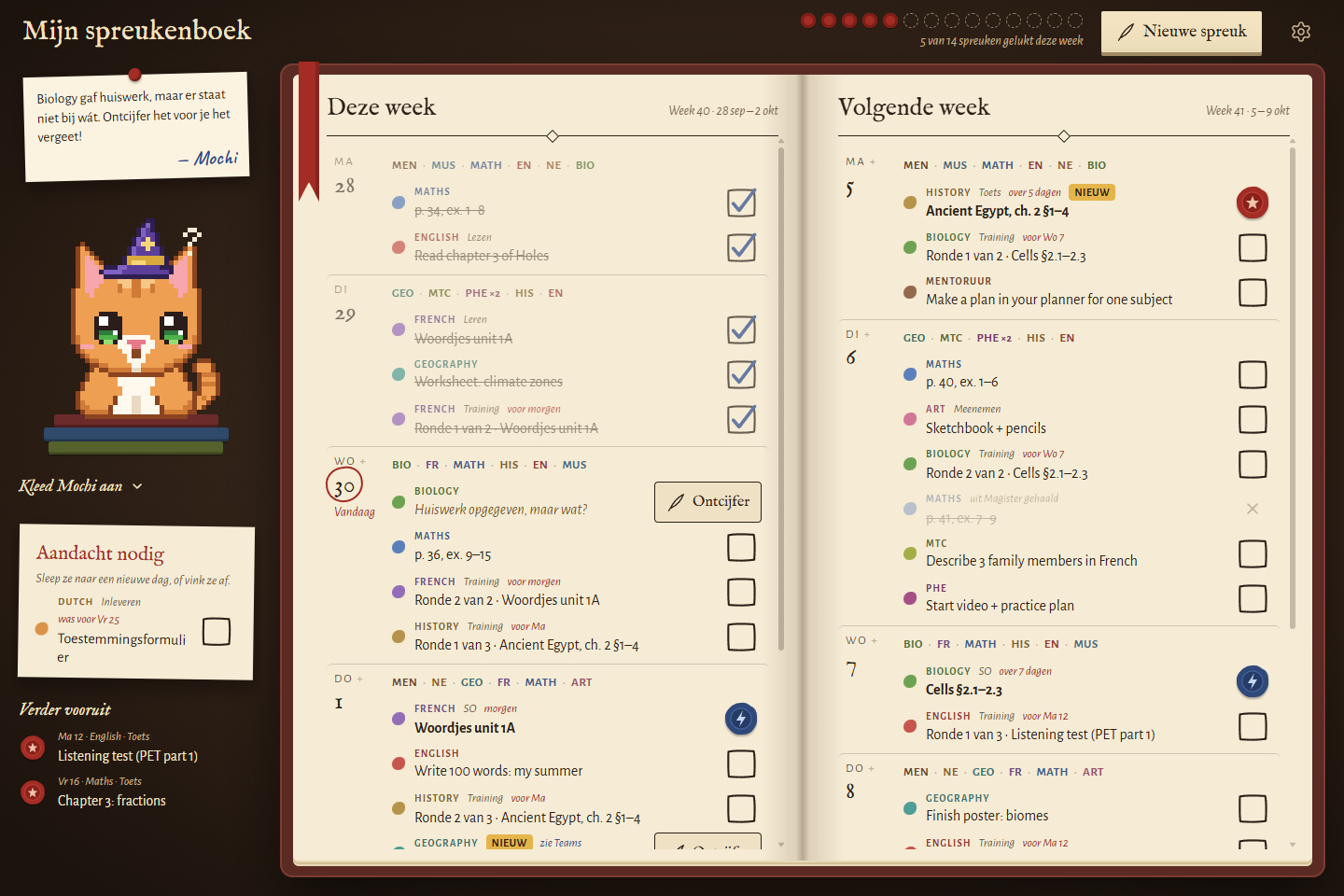Image resolution: width=1344 pixels, height=896 pixels.
Task: Uncheck Read chapter 3 of Holes
Action: tap(741, 247)
